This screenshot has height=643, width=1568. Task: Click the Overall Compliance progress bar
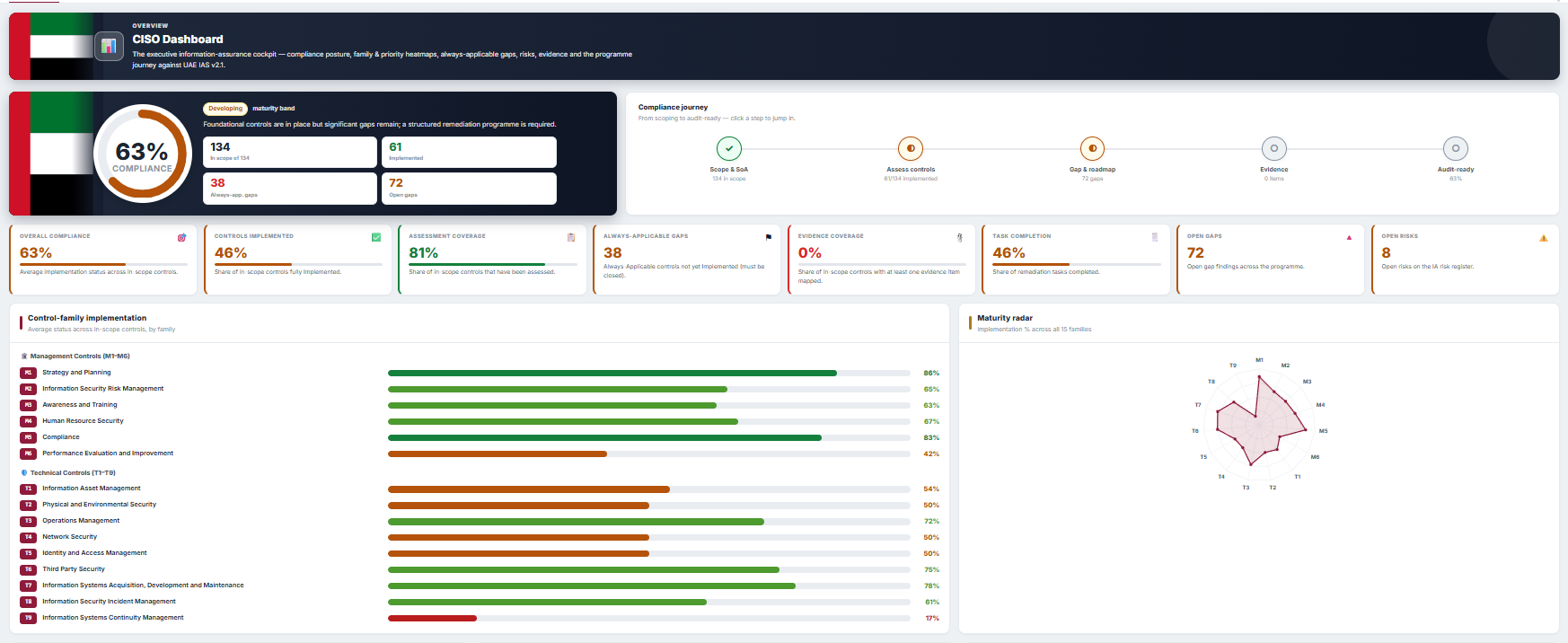[x=103, y=264]
